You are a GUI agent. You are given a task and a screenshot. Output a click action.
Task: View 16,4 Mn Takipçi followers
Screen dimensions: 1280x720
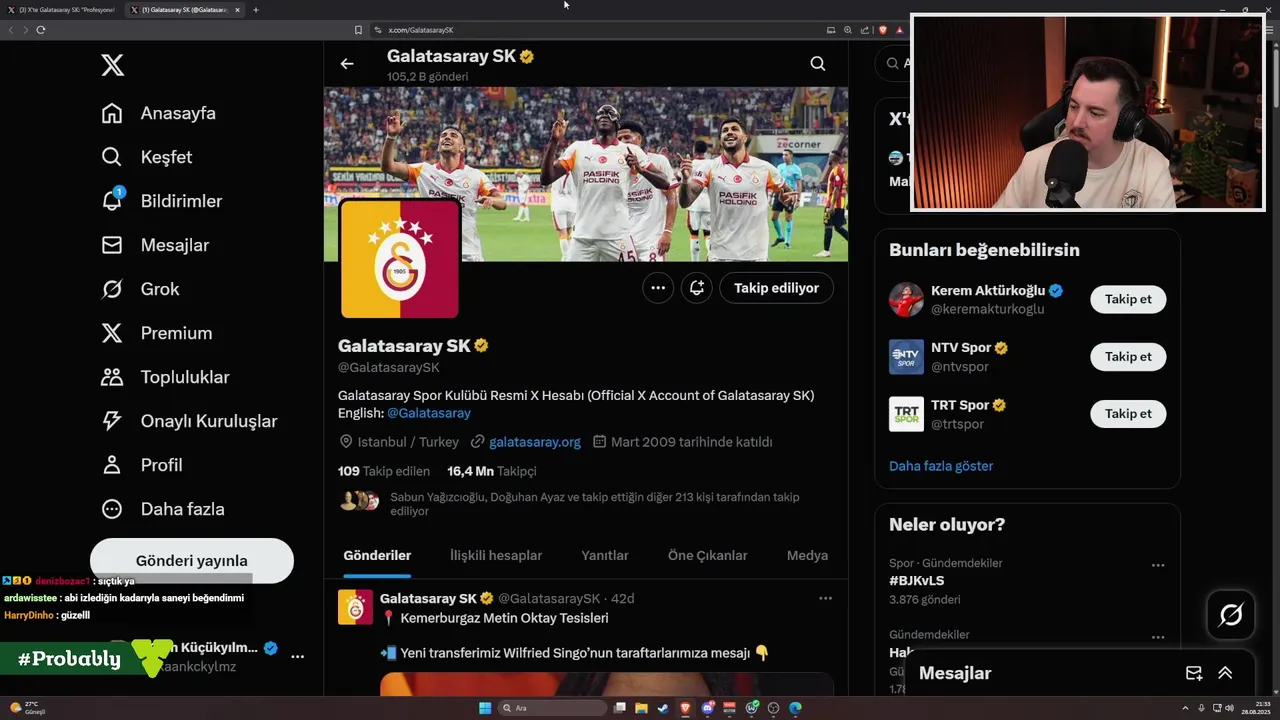click(x=492, y=471)
